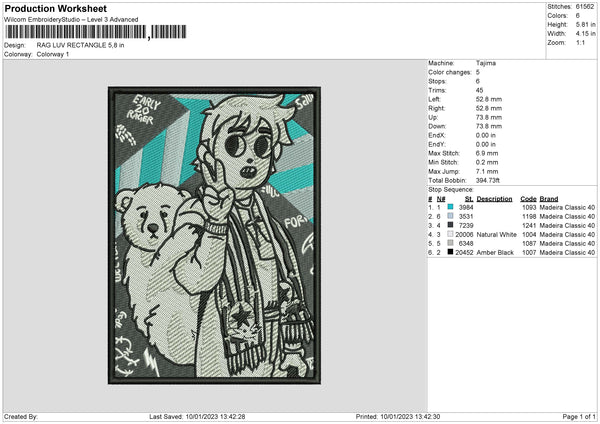This screenshot has width=600, height=424.
Task: Click the dark gray swatch for code 1241
Action: point(450,225)
